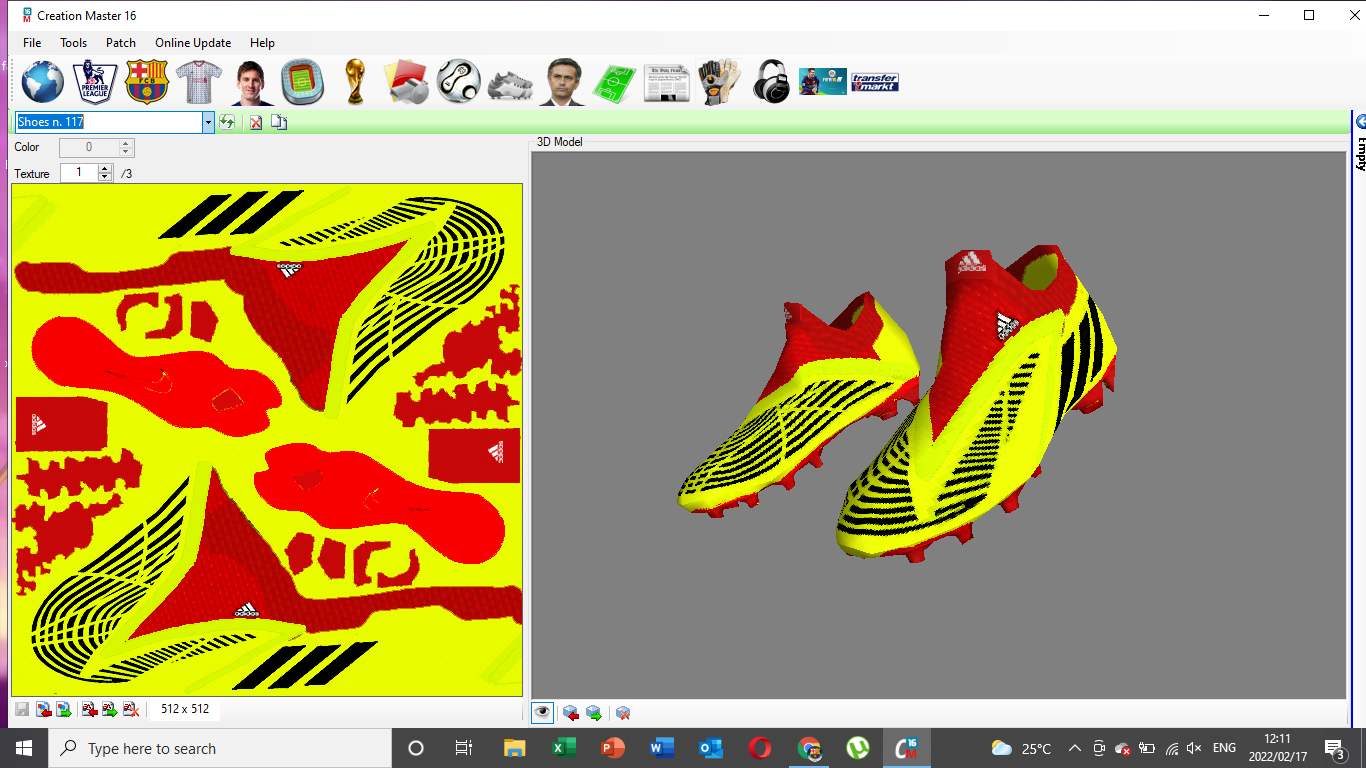The width and height of the screenshot is (1366, 768).
Task: Open the transfermarkt icon
Action: (x=875, y=82)
